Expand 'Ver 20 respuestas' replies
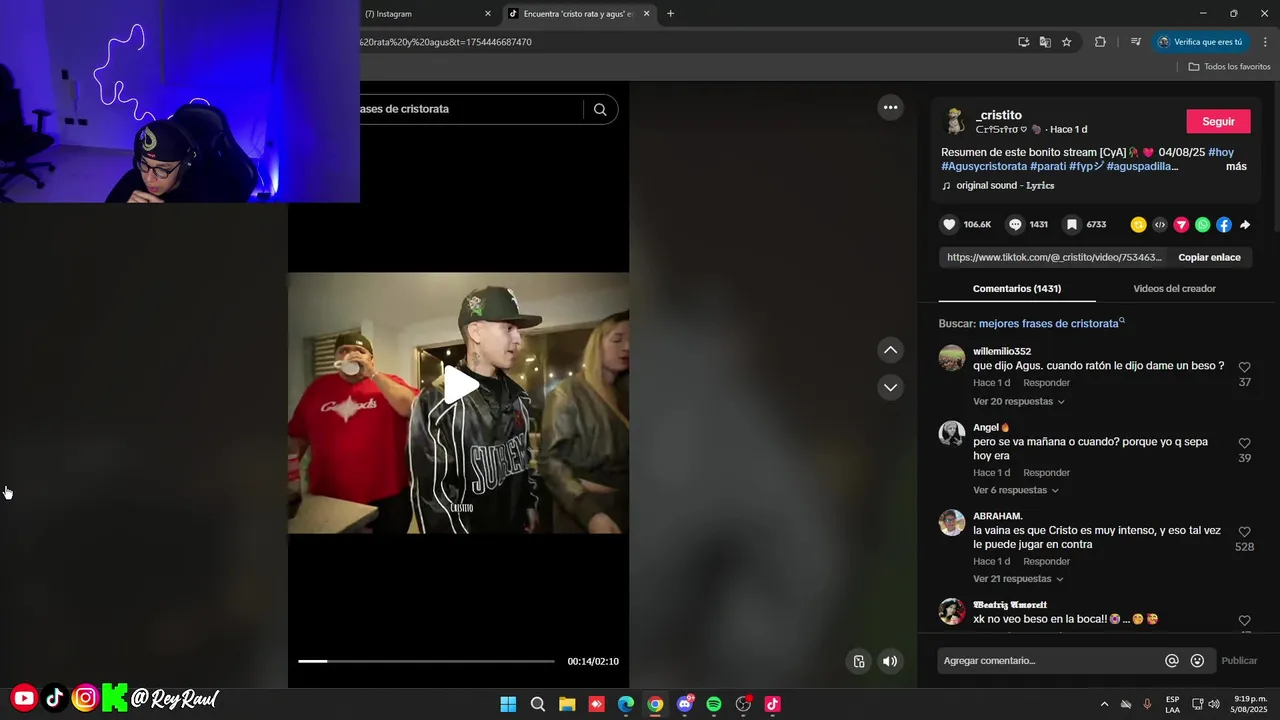The width and height of the screenshot is (1280, 720). [1019, 402]
